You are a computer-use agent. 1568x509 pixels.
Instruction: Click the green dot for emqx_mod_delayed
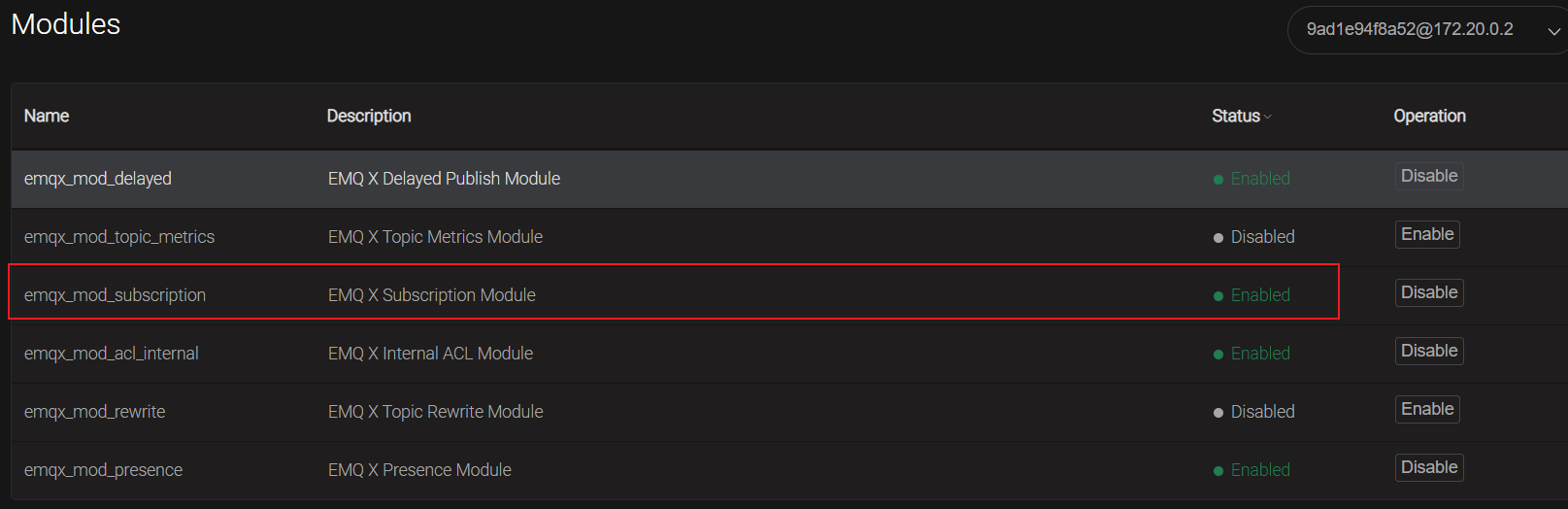pyautogui.click(x=1218, y=180)
